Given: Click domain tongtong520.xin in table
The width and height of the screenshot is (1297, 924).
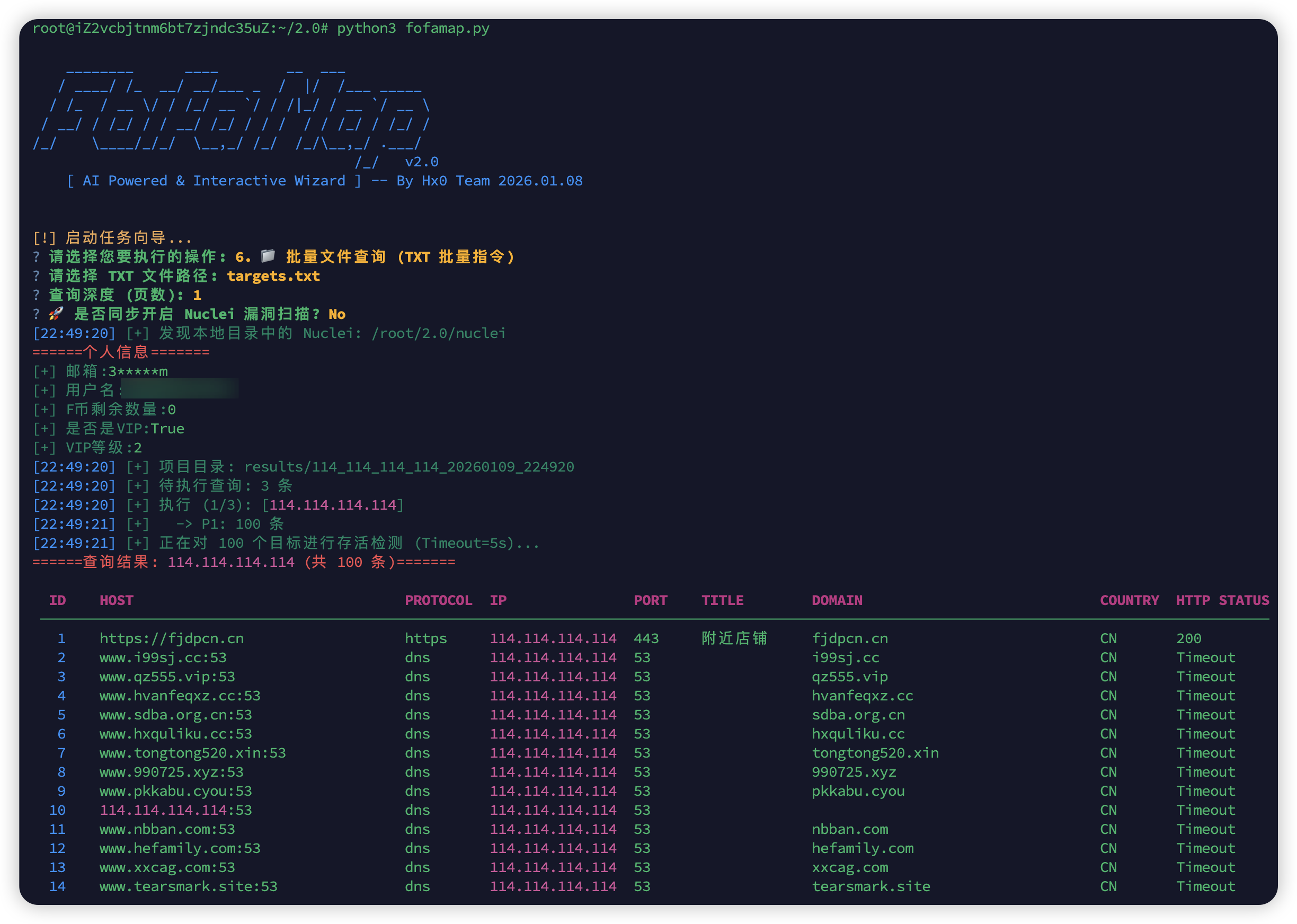Looking at the screenshot, I should 875,753.
